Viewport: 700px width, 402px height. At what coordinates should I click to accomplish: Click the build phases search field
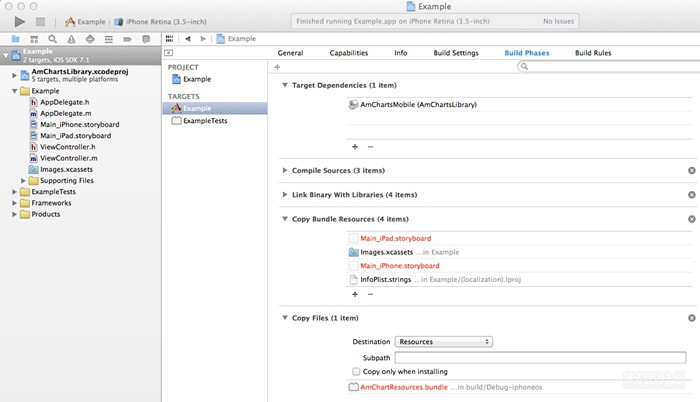608,67
